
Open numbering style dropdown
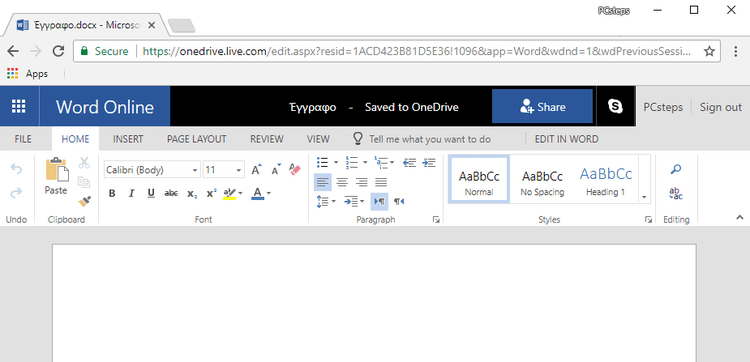365,163
